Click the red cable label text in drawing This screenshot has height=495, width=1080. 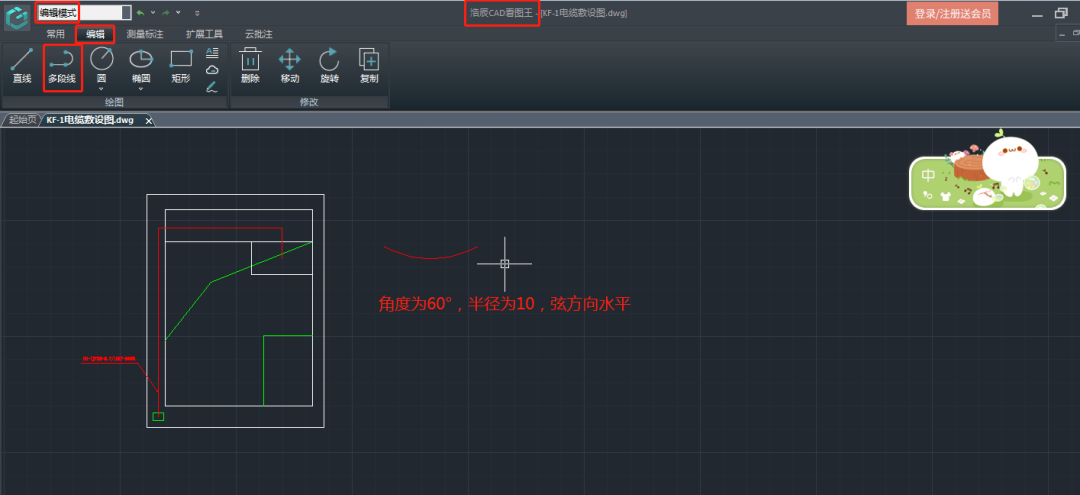[108, 359]
